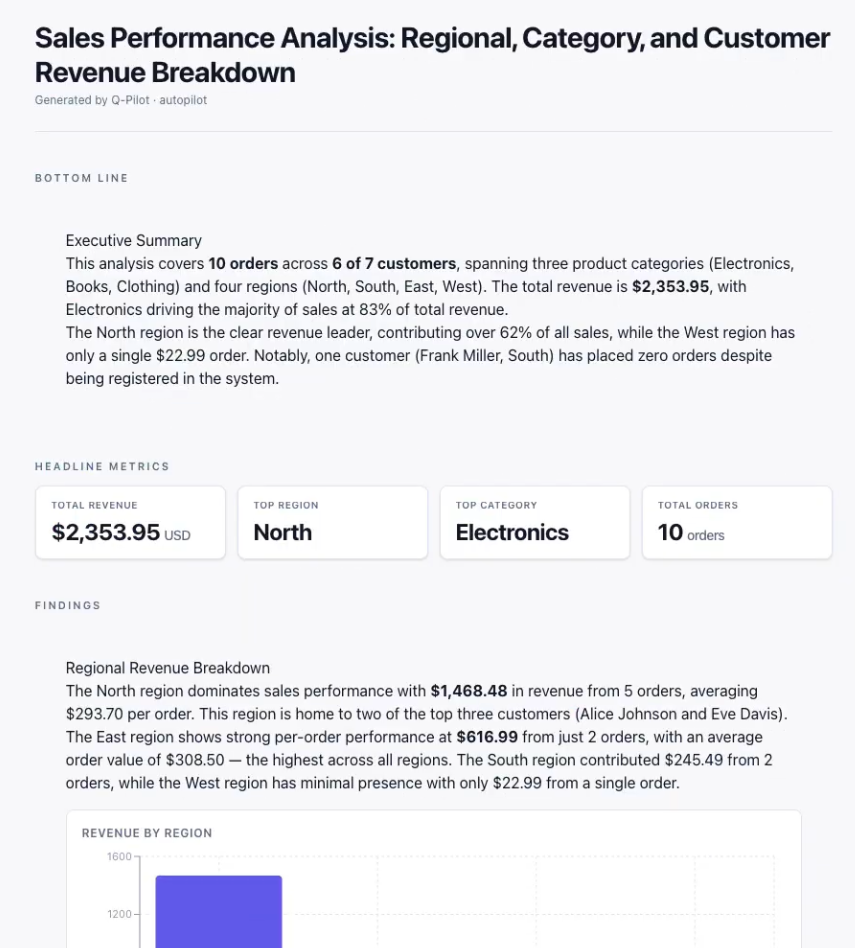Click the 1200 y-axis label
The height and width of the screenshot is (948, 855).
(x=119, y=914)
